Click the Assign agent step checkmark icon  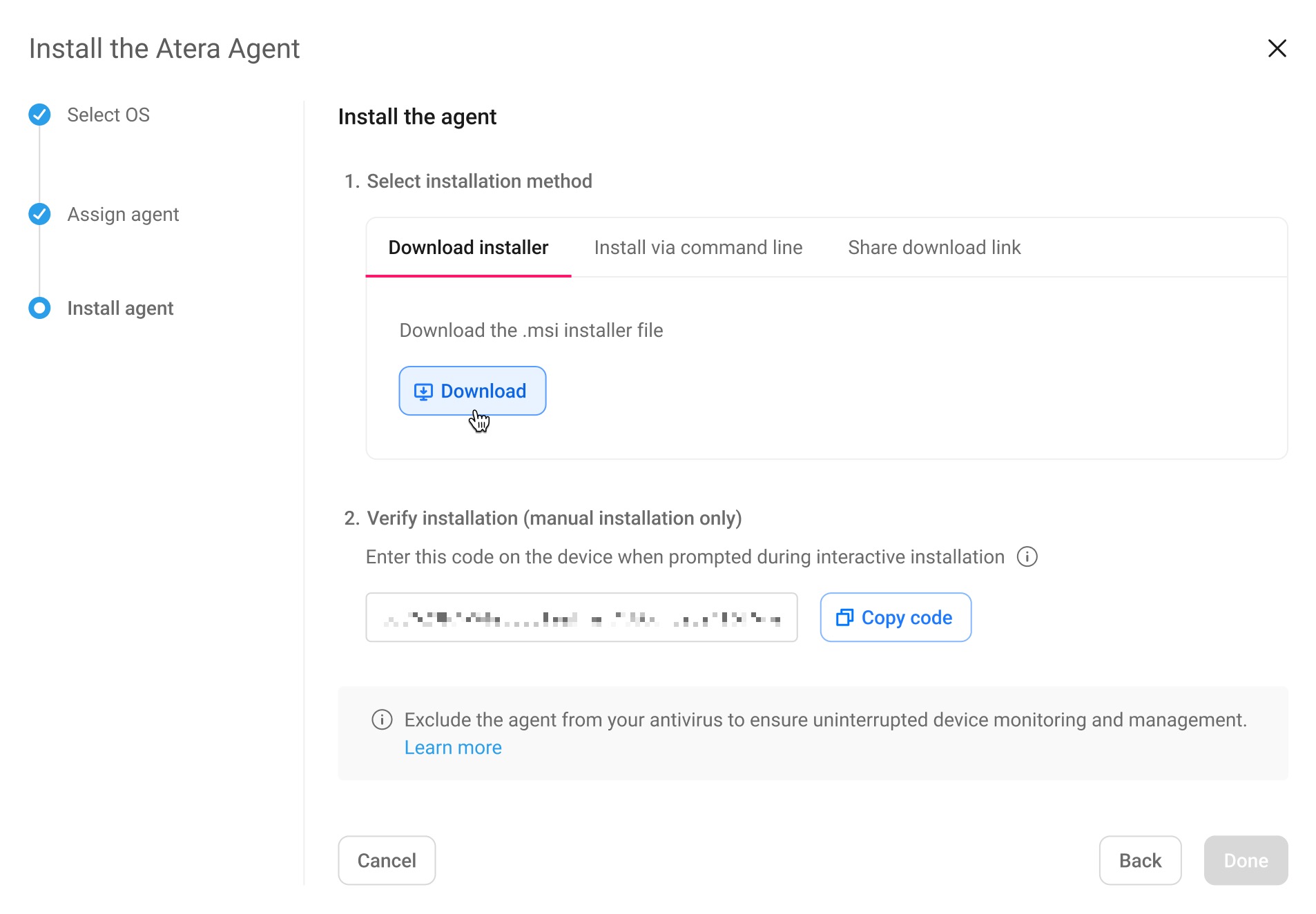[x=39, y=214]
